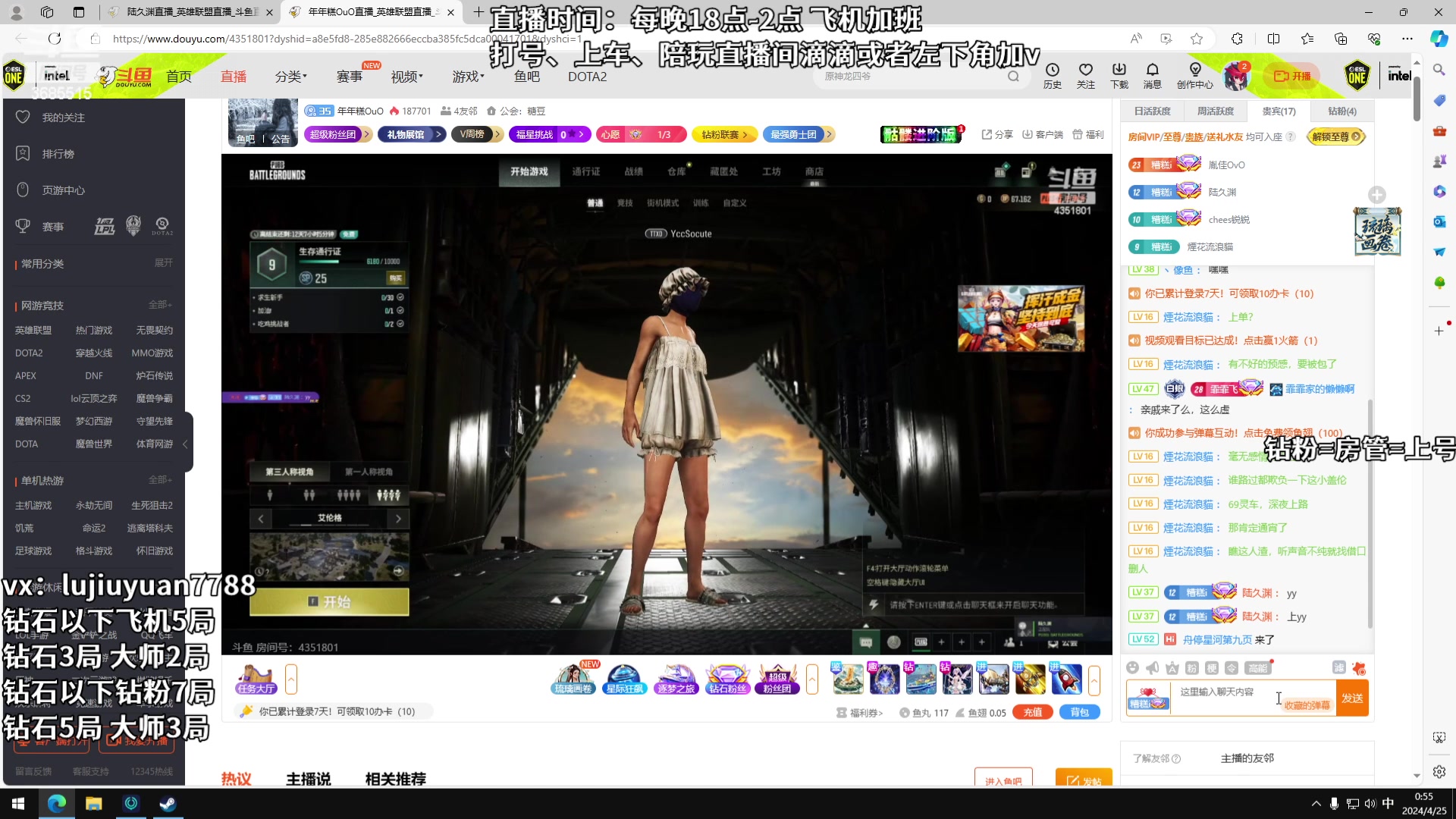Expand the event icons list arrow
Screen dimensions: 1456x819
[812, 679]
